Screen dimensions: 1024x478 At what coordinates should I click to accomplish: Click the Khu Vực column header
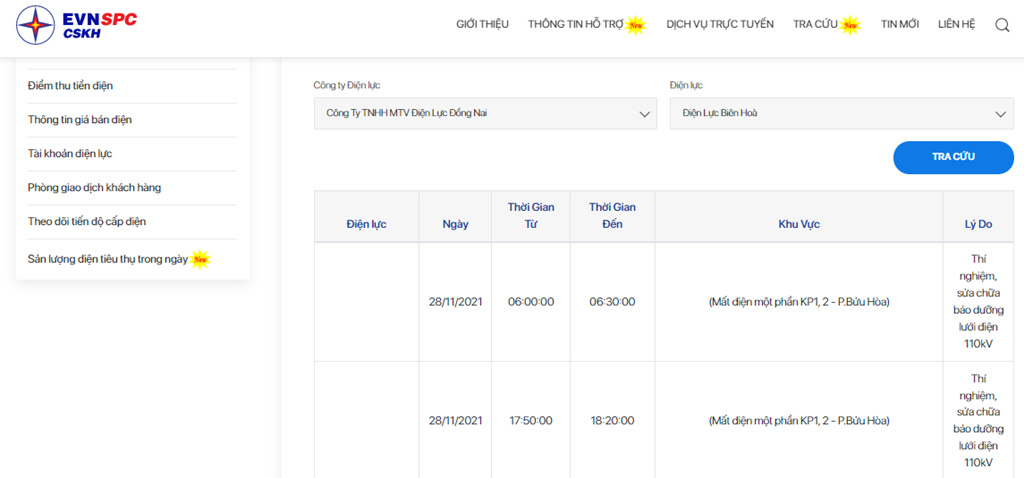coord(799,224)
